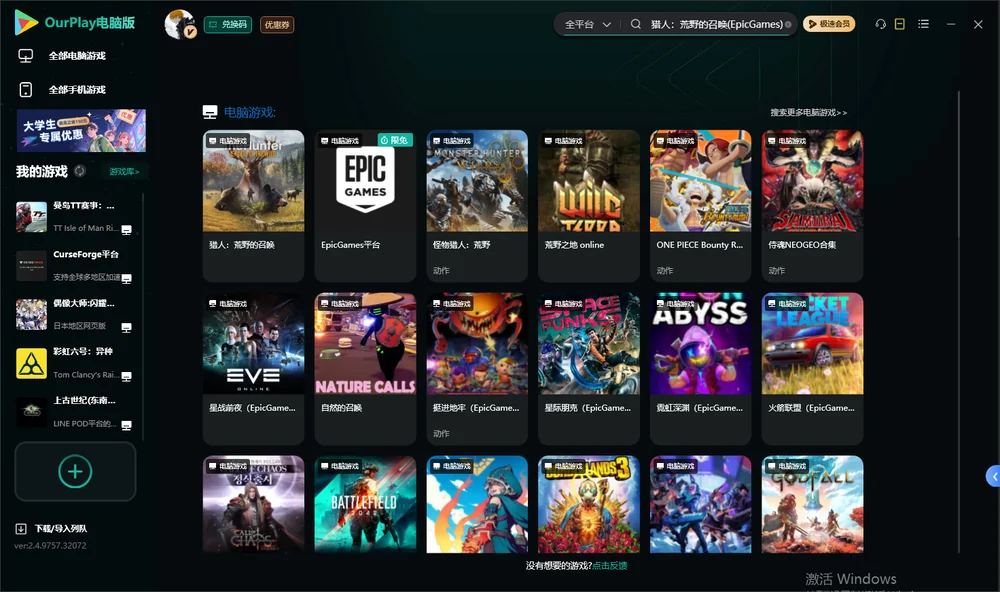This screenshot has width=1000, height=592.
Task: Open 偶像大师 in my games list
Action: 75,314
